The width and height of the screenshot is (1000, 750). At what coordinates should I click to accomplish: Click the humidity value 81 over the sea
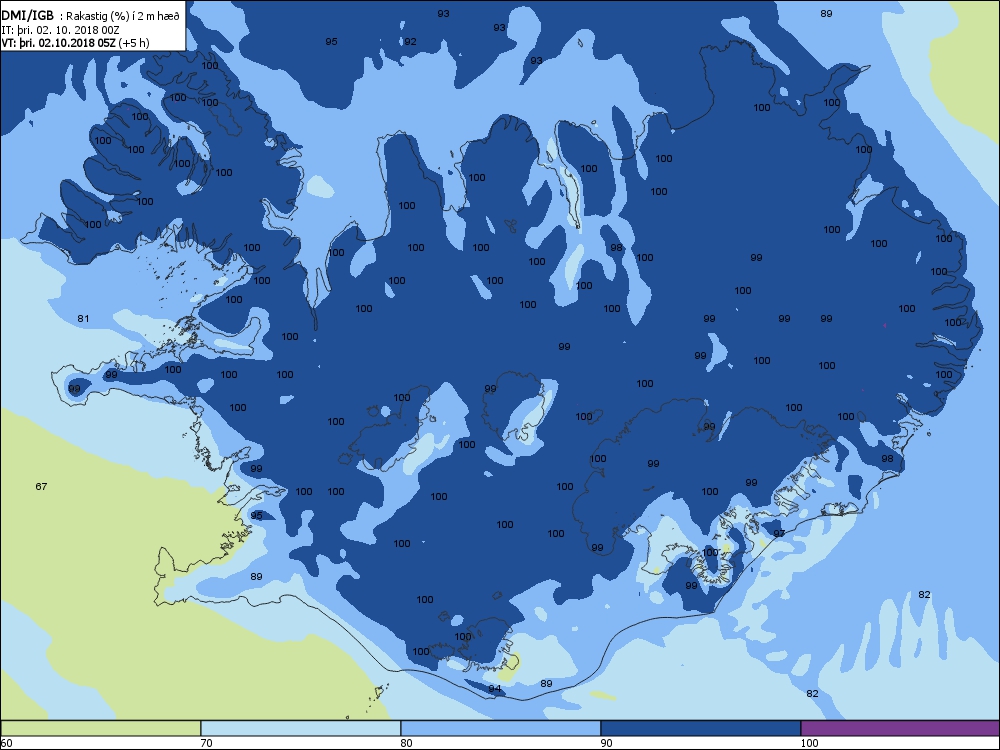tap(83, 319)
